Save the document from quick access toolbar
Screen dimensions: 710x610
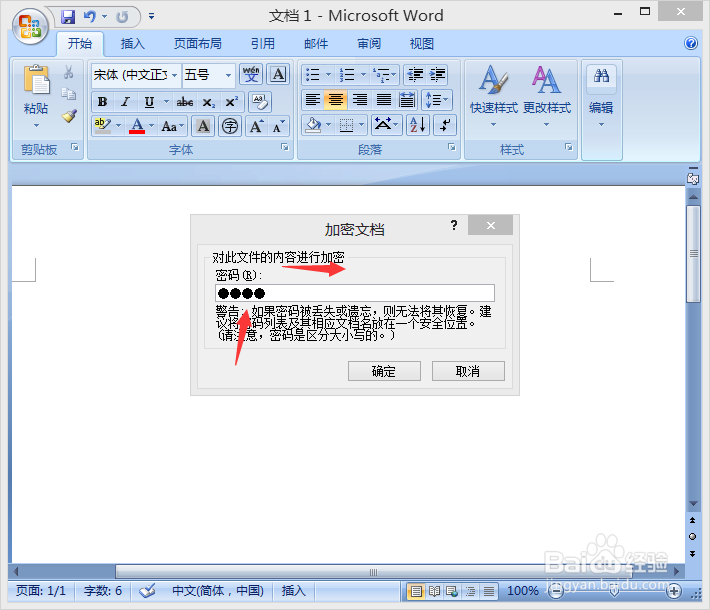(x=68, y=17)
